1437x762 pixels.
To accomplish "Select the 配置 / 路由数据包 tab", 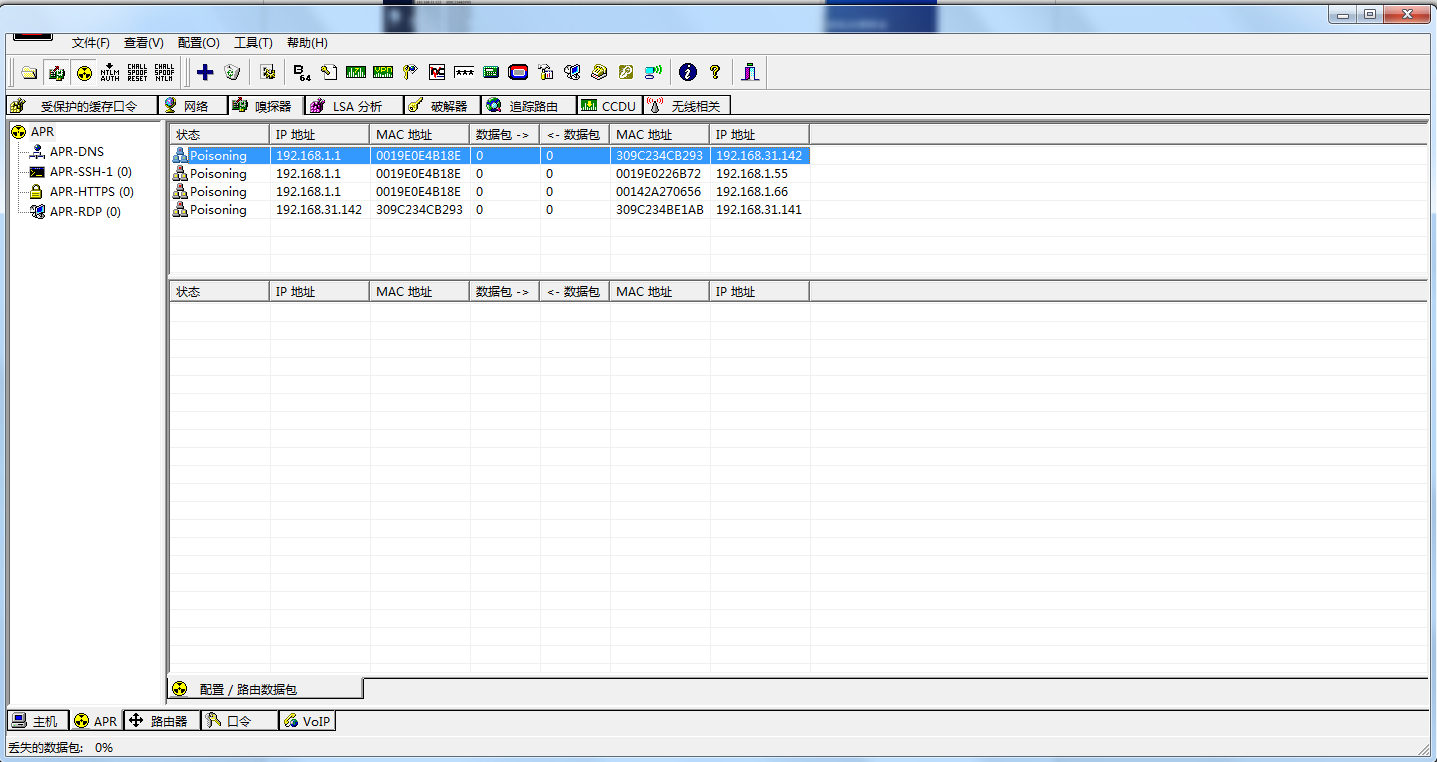I will click(x=265, y=689).
